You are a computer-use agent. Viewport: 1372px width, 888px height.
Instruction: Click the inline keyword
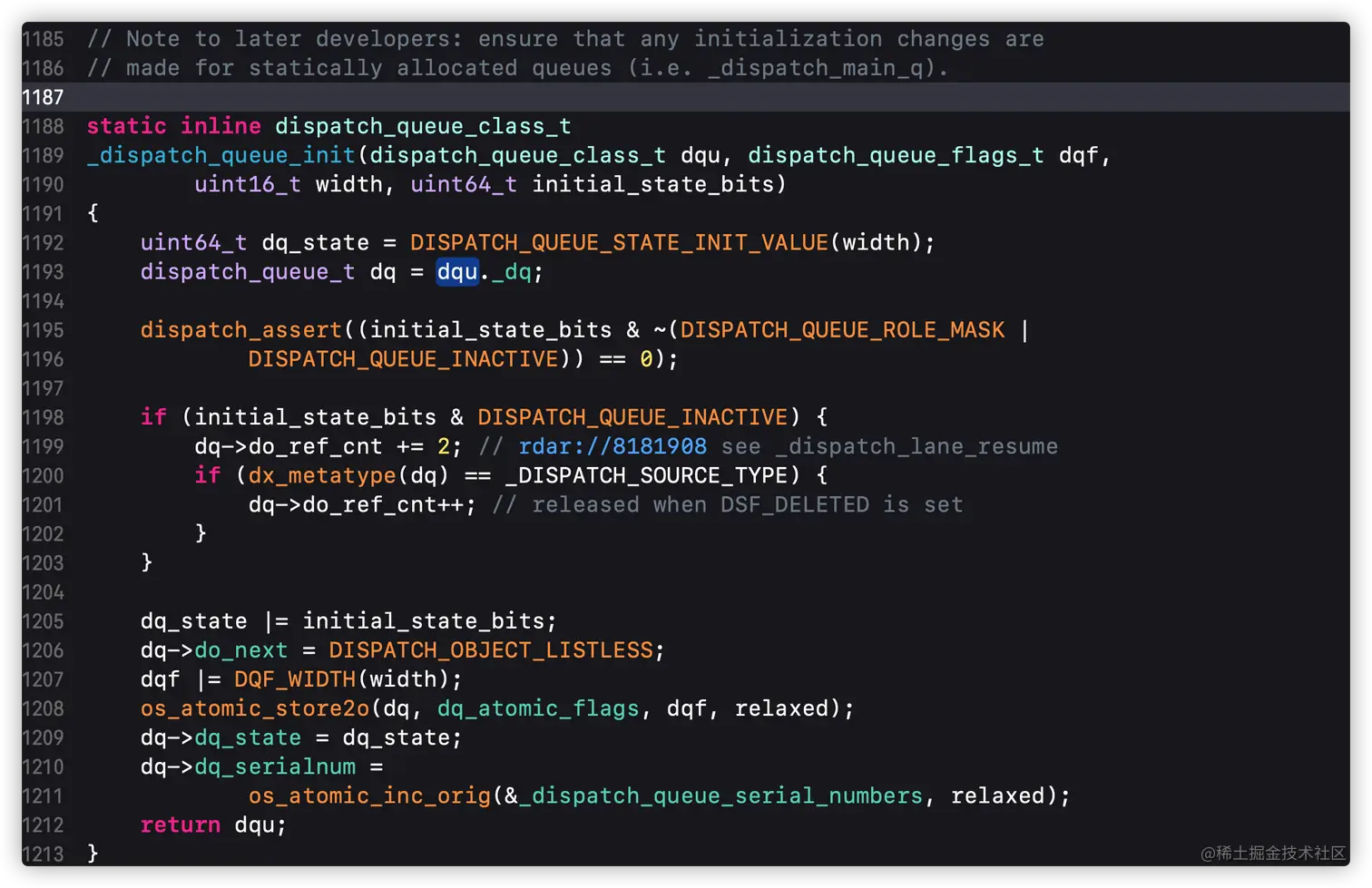click(x=220, y=126)
